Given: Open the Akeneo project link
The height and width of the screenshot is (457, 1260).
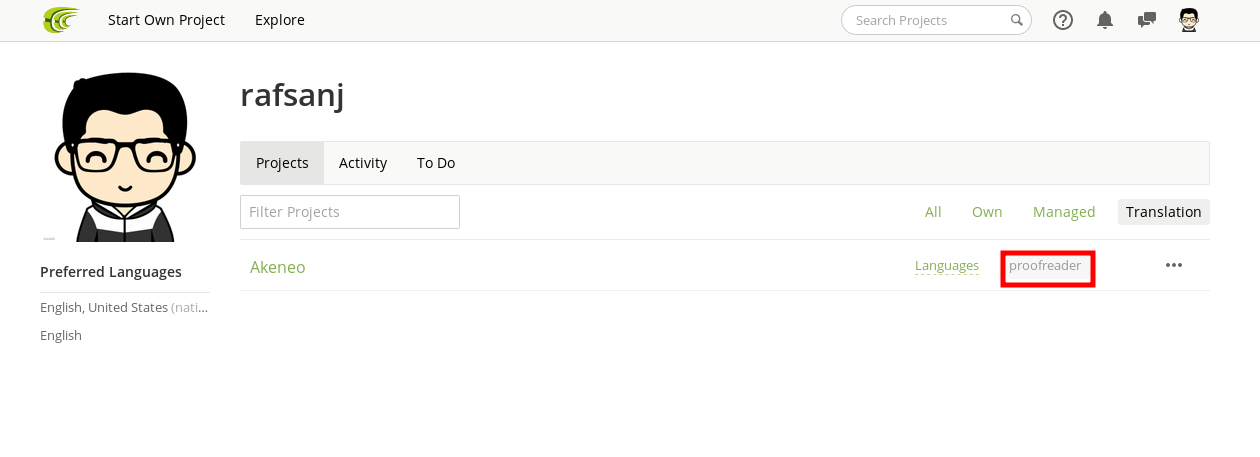Looking at the screenshot, I should (x=278, y=267).
